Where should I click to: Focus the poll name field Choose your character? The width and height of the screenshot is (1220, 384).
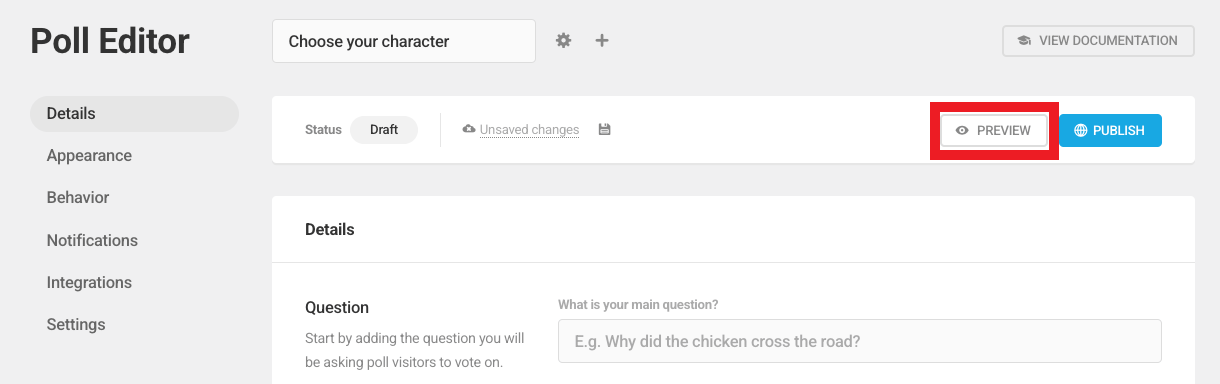404,41
